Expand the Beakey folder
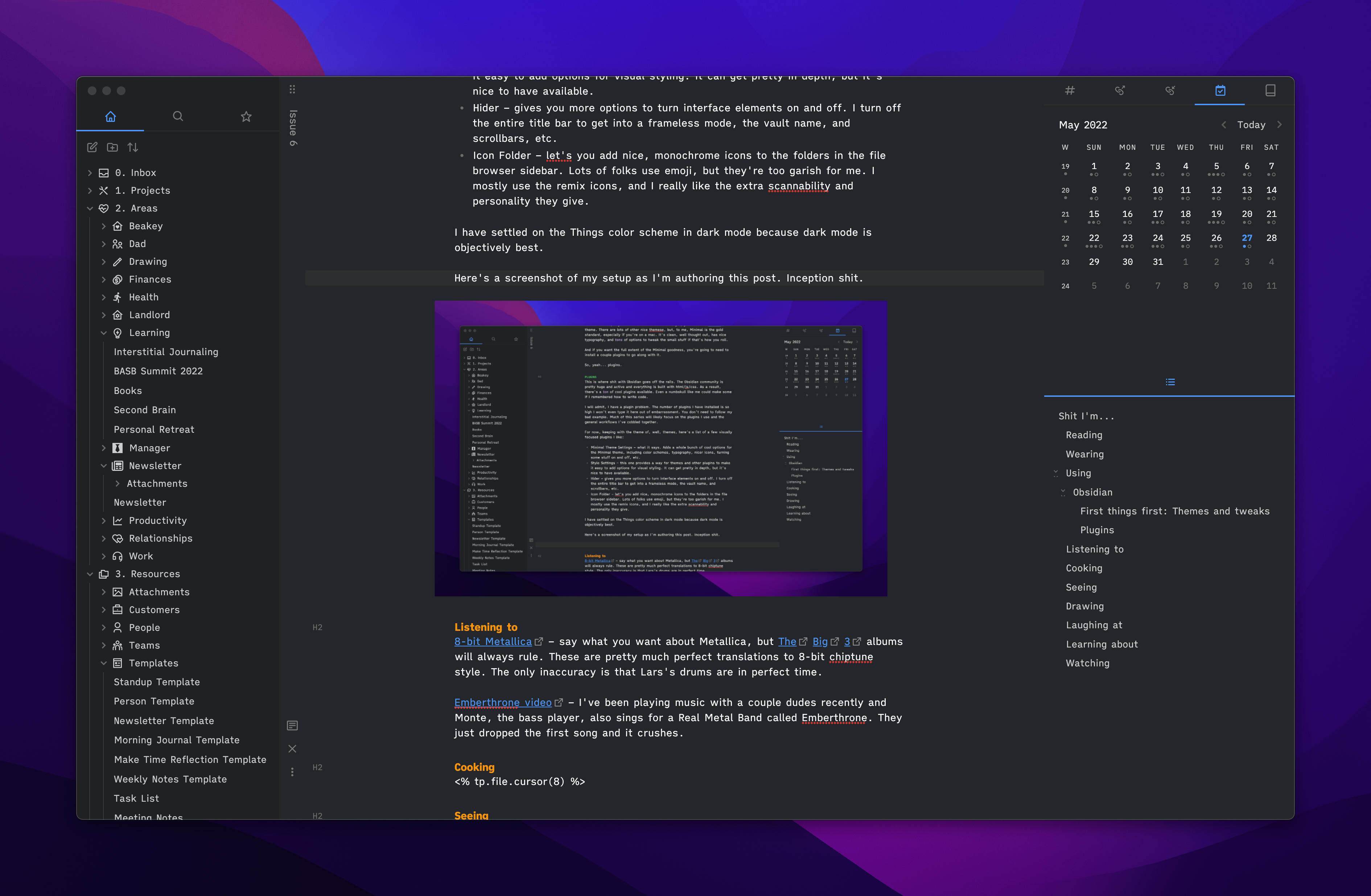 104,226
